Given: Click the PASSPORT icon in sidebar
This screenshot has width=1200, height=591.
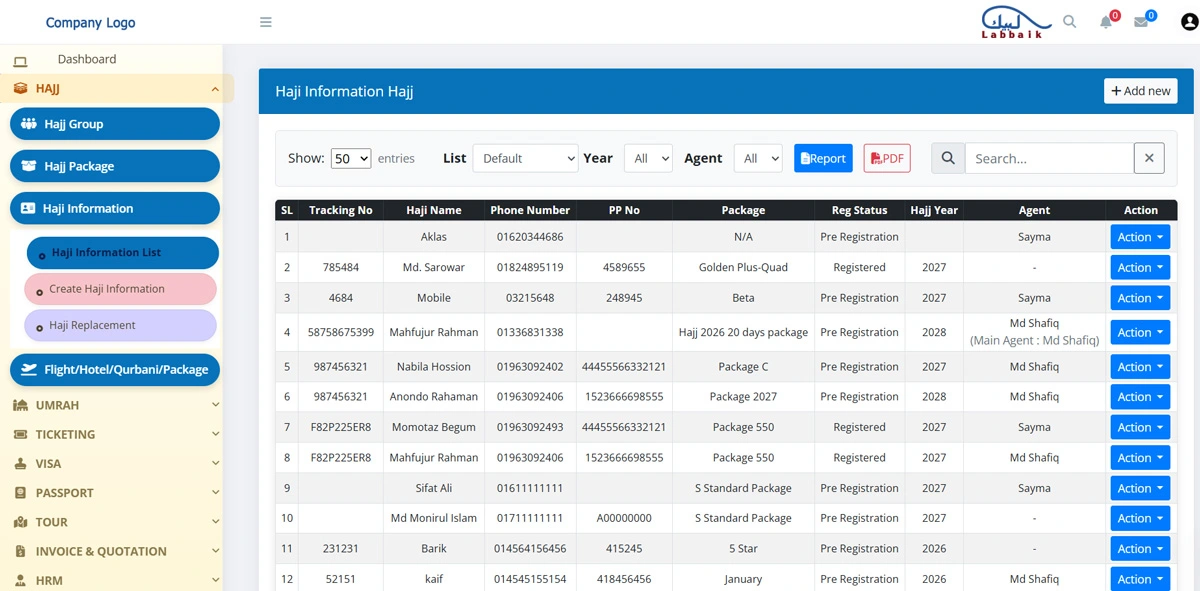Looking at the screenshot, I should coord(20,493).
